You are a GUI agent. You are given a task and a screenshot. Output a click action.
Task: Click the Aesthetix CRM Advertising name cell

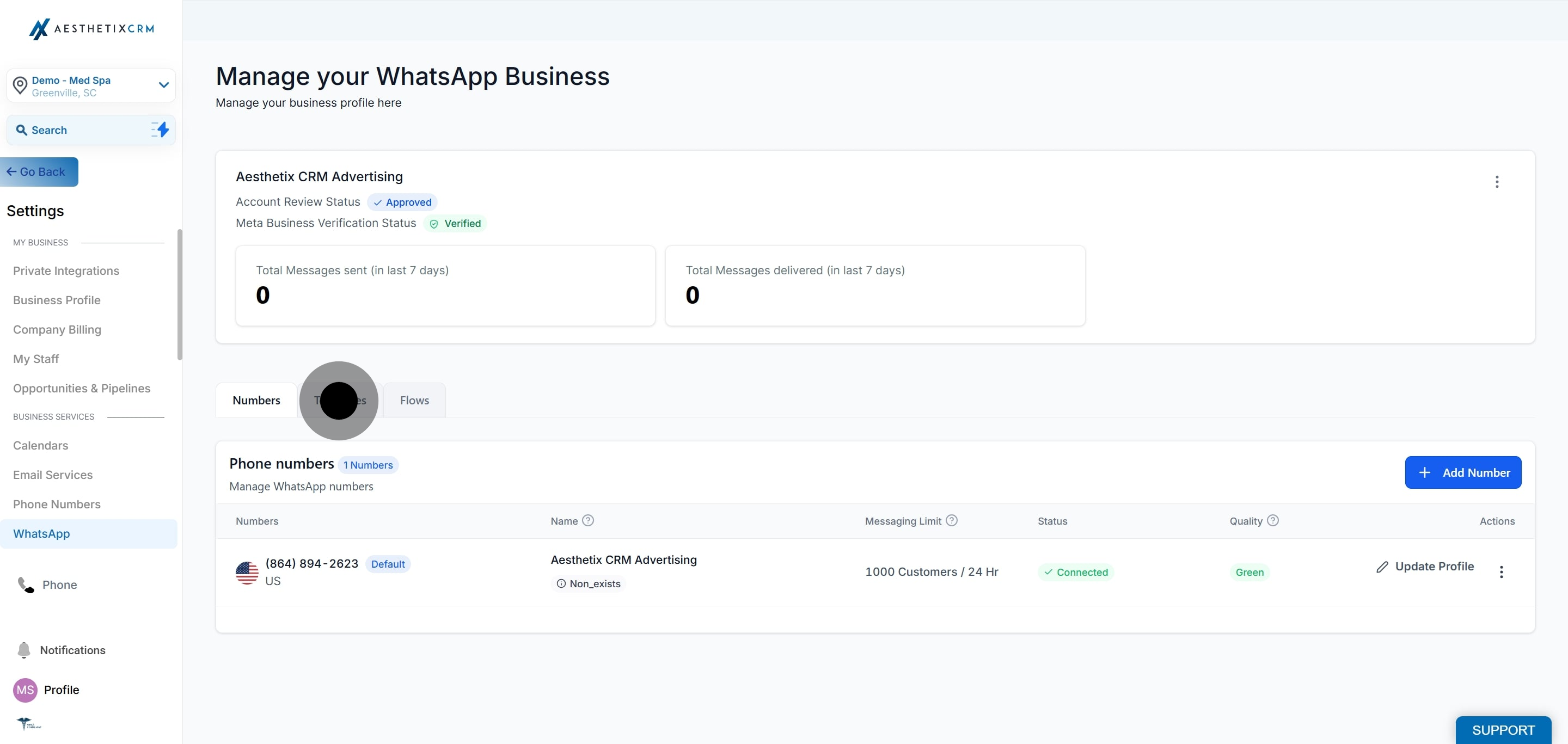click(624, 559)
